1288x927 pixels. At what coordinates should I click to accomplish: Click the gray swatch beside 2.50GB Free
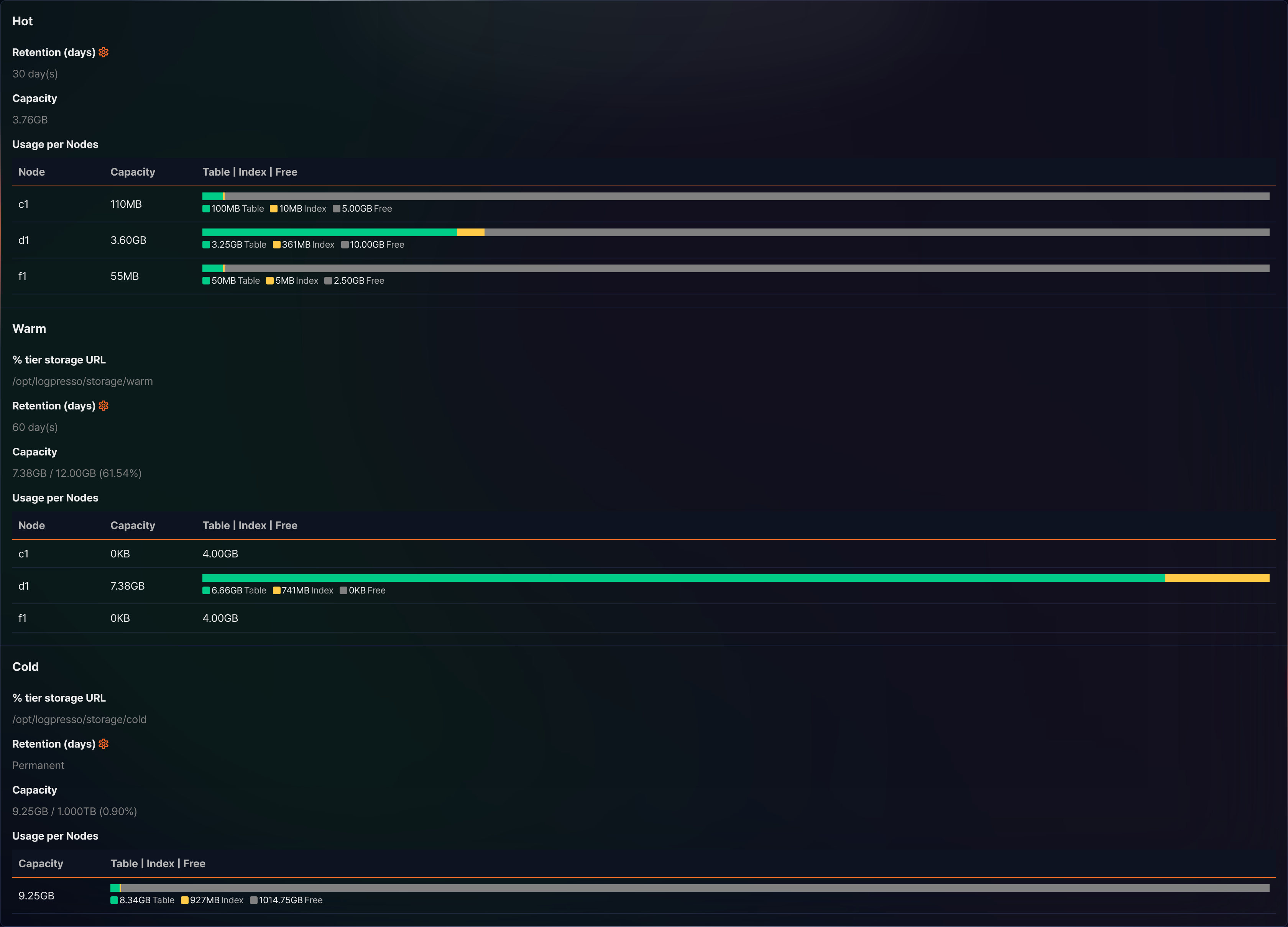click(328, 281)
